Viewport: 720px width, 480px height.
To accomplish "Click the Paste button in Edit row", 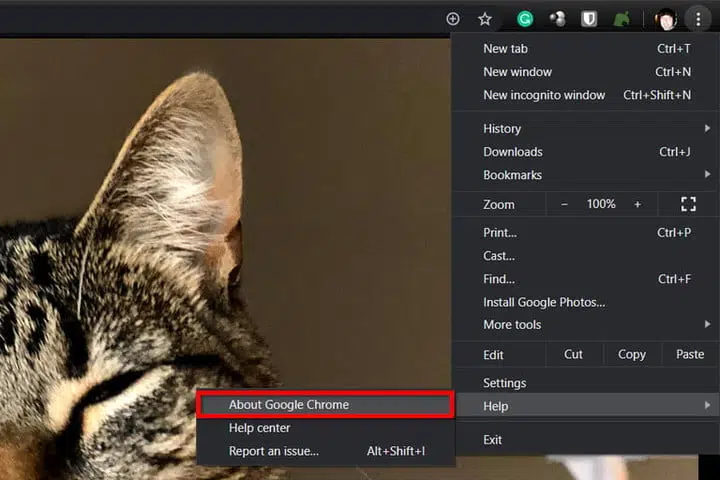I will (690, 355).
